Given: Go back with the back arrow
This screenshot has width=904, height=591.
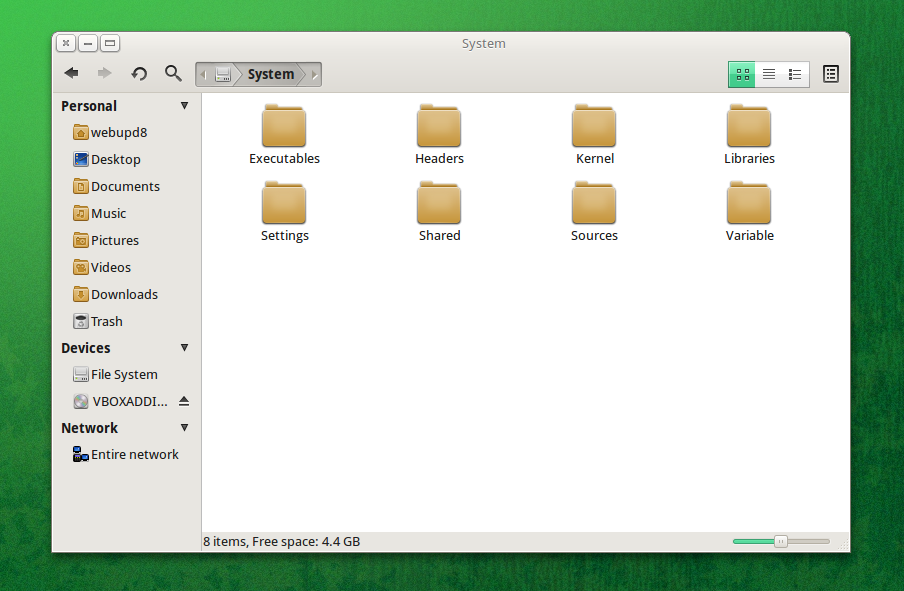Looking at the screenshot, I should 71,73.
